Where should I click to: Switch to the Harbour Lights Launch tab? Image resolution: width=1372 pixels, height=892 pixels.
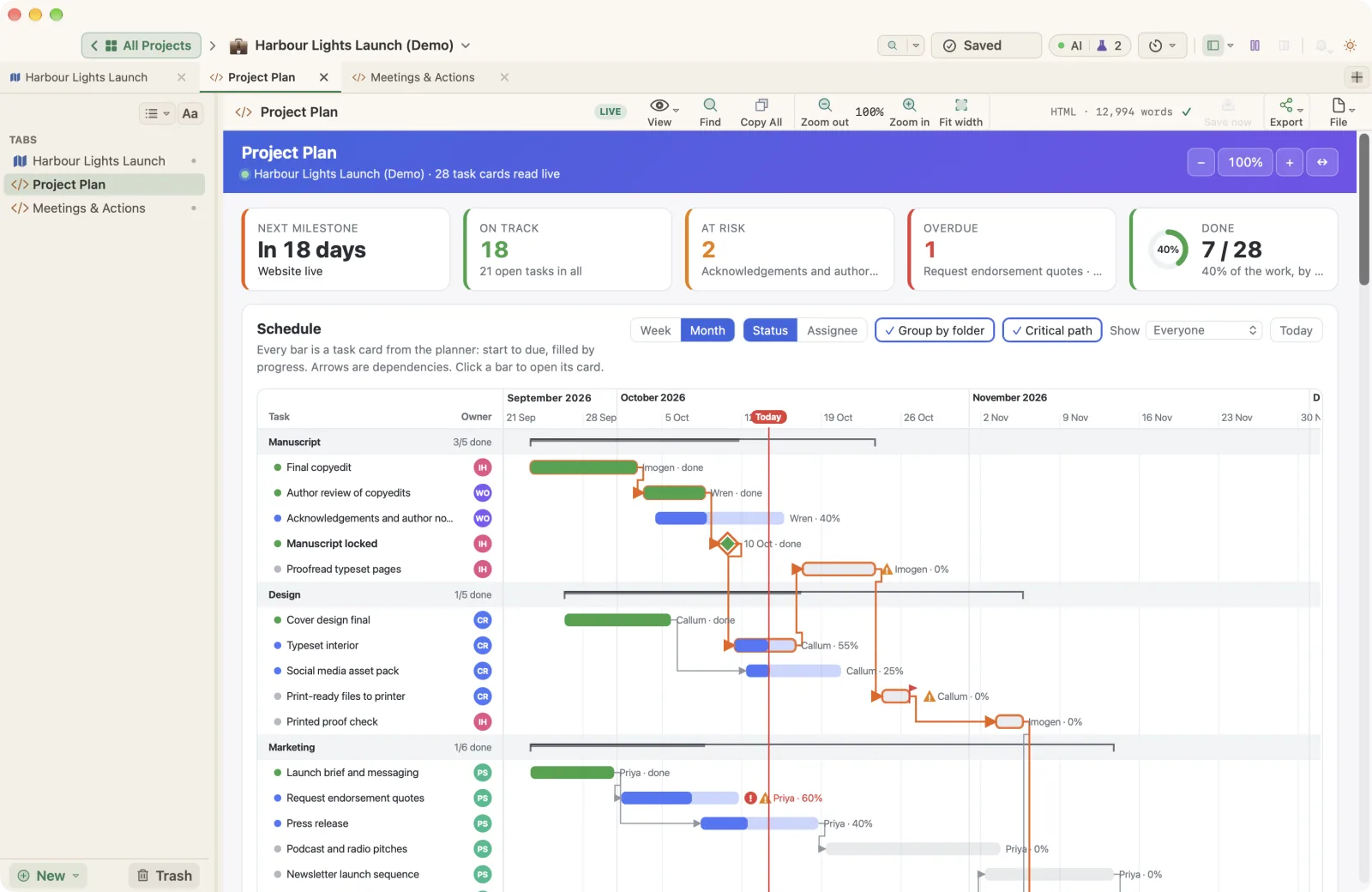point(87,77)
